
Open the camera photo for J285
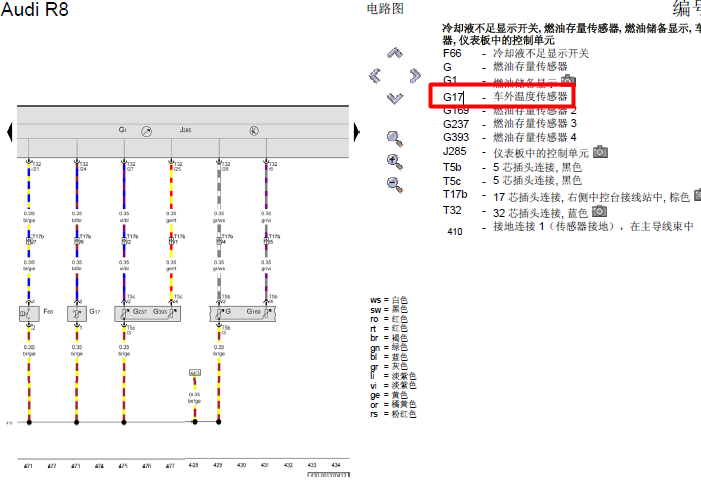pos(600,152)
